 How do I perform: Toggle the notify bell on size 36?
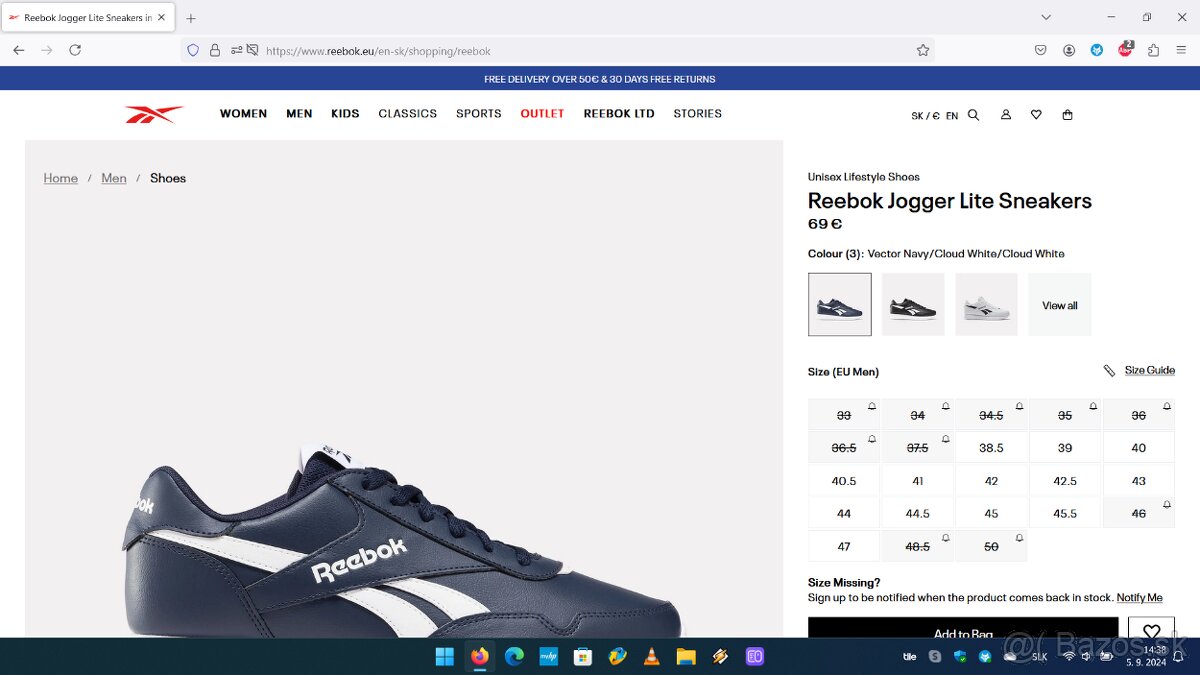click(x=1166, y=404)
